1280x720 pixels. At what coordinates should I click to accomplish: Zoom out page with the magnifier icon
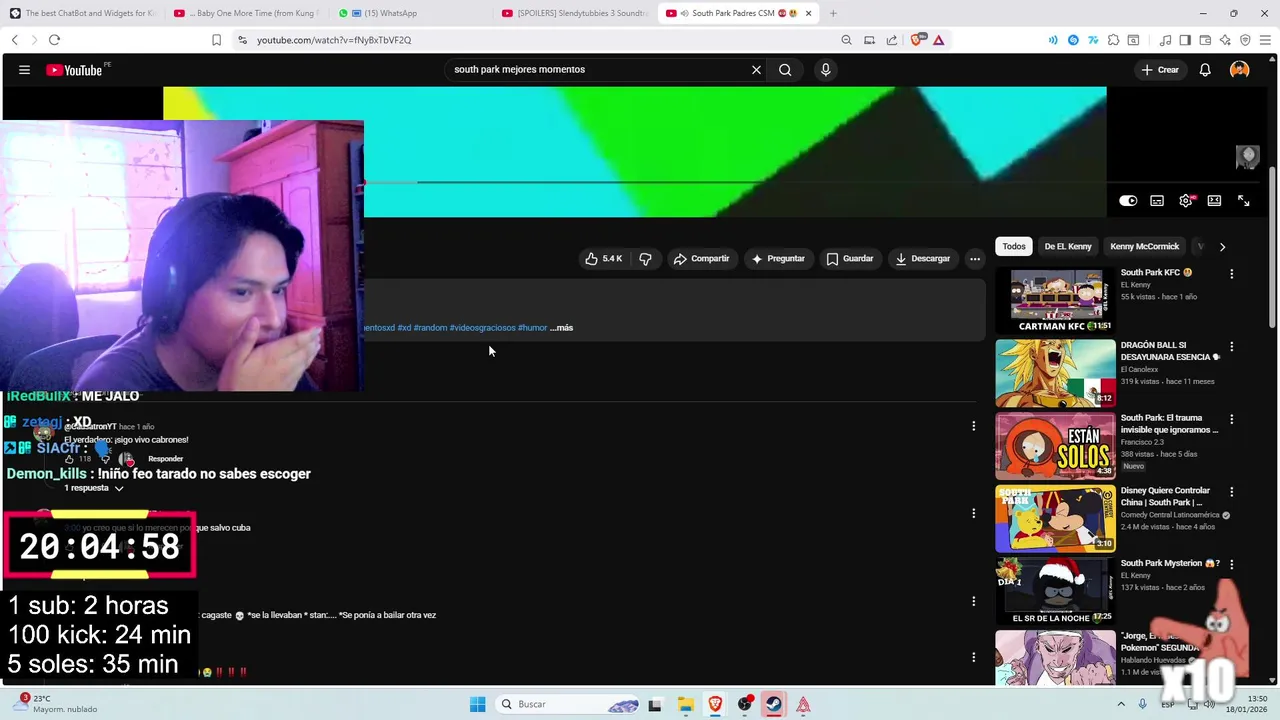click(846, 40)
